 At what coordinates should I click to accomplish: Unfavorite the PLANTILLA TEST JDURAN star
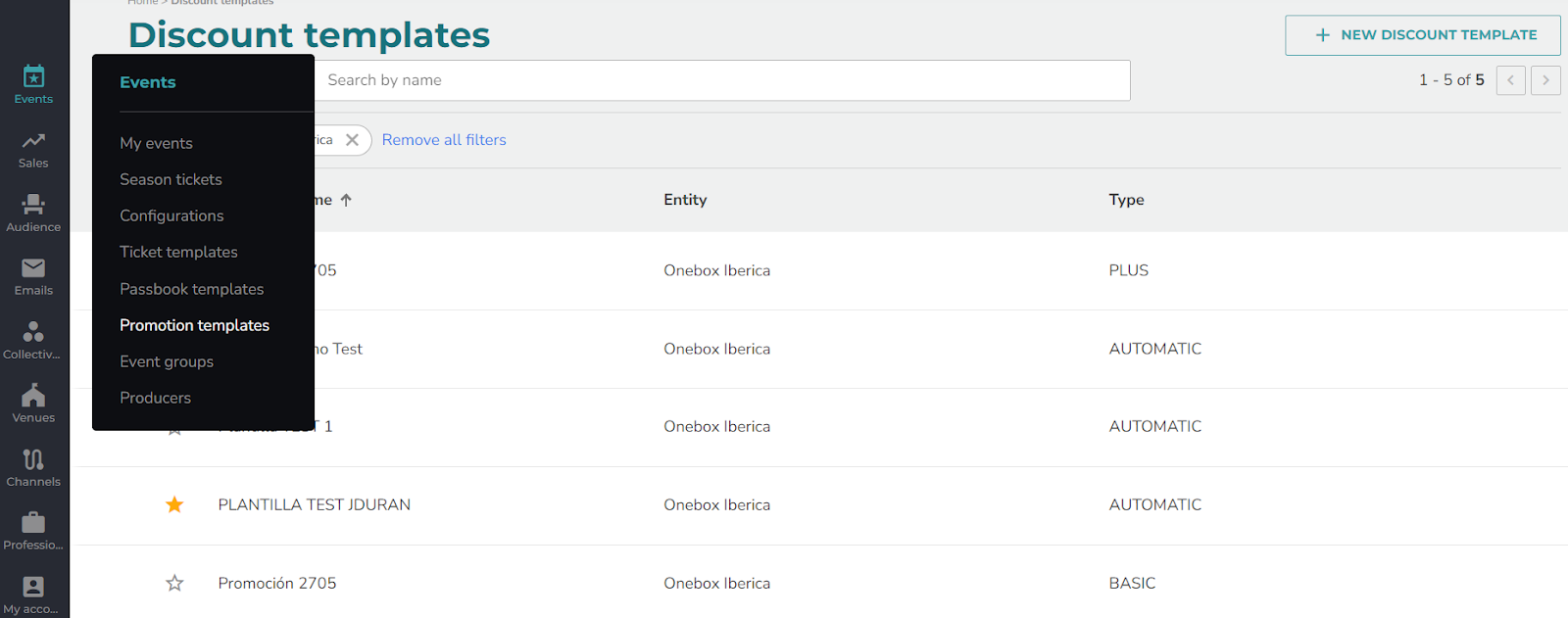pos(174,504)
